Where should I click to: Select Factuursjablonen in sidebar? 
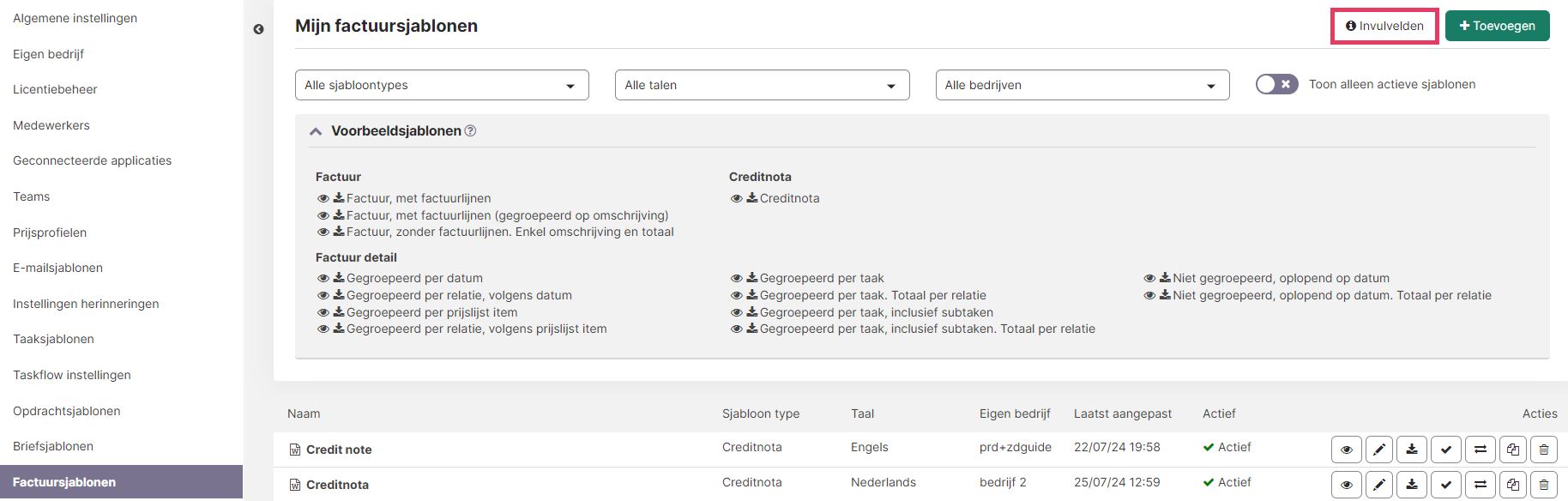121,482
